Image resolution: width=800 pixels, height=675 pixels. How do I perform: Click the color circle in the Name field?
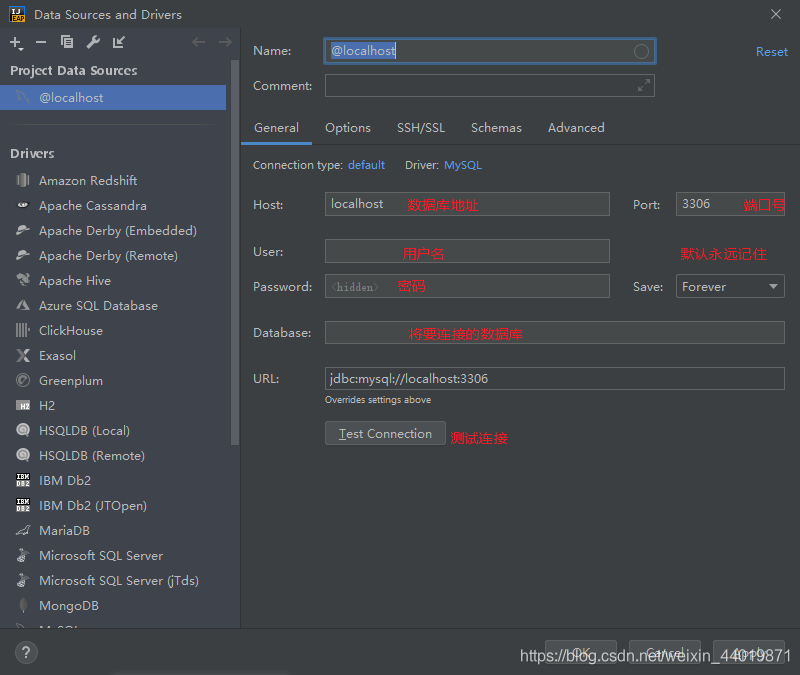click(641, 51)
